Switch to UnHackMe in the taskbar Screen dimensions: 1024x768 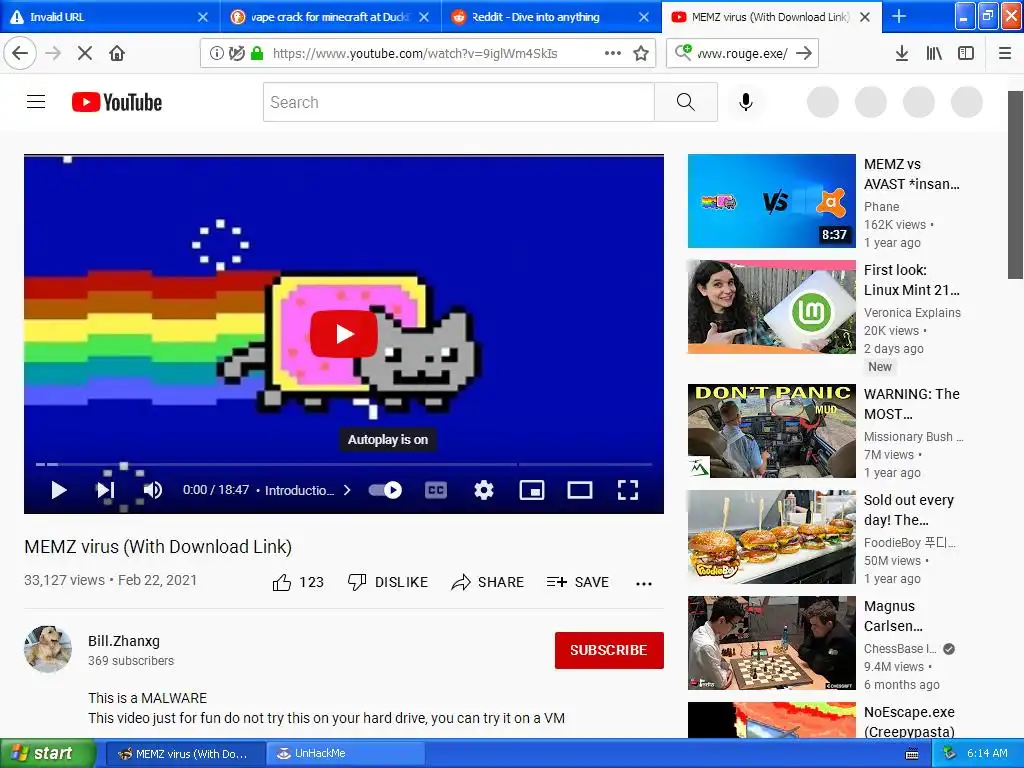[x=346, y=753]
